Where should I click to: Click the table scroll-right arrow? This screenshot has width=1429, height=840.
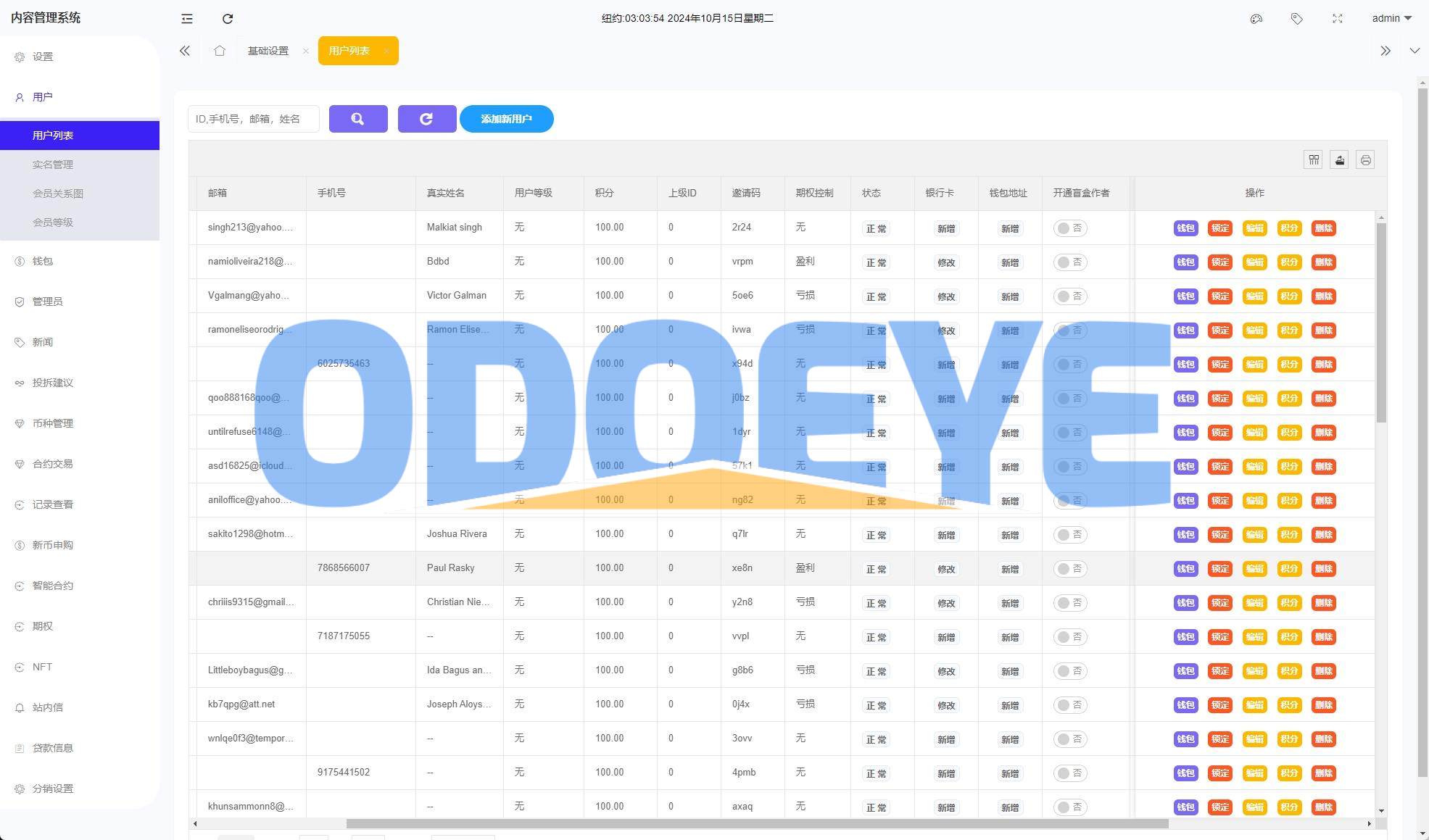(1369, 823)
